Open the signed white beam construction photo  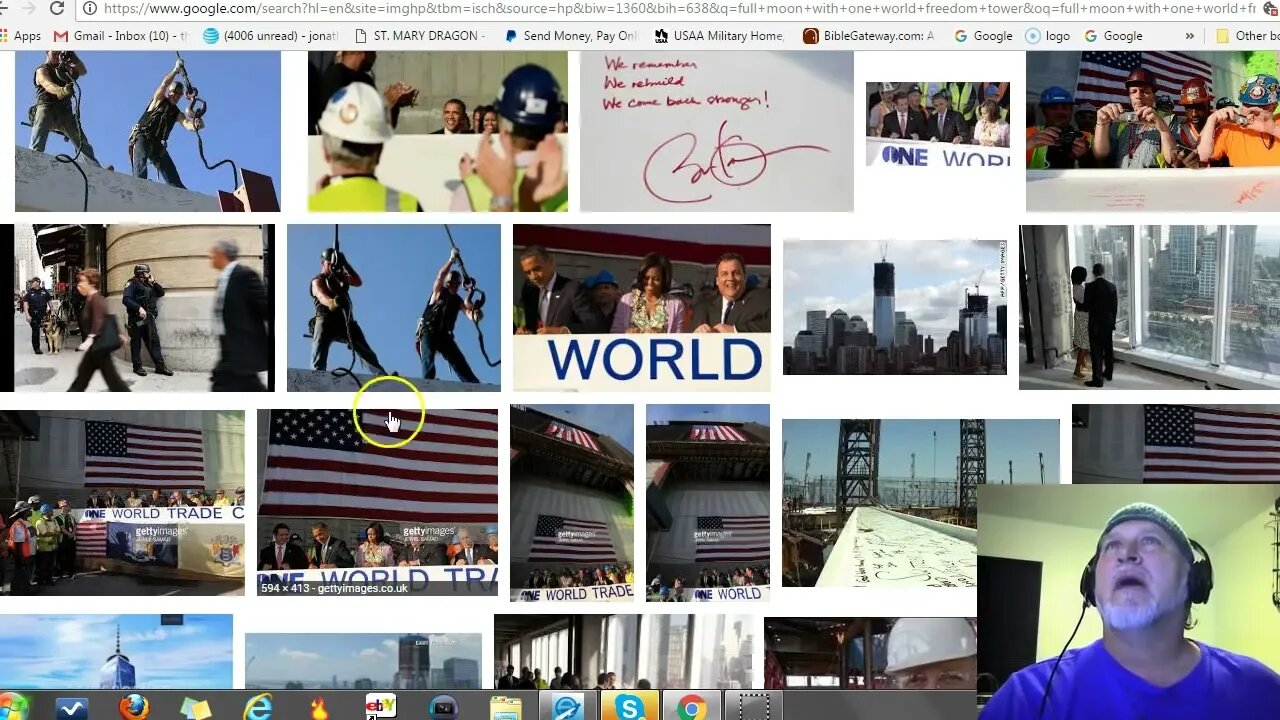point(879,503)
